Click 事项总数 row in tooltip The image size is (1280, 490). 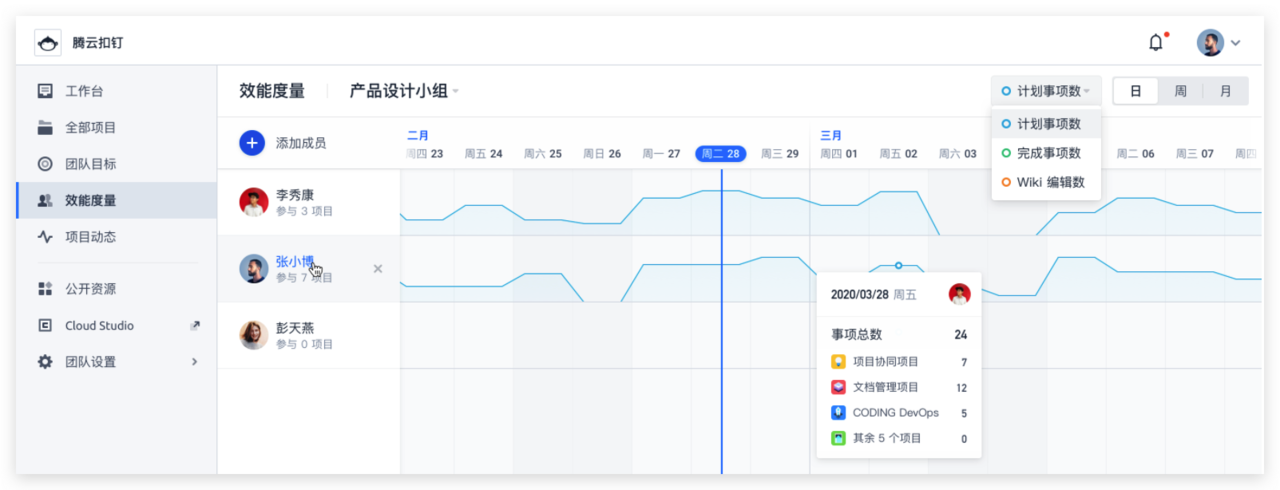click(899, 335)
